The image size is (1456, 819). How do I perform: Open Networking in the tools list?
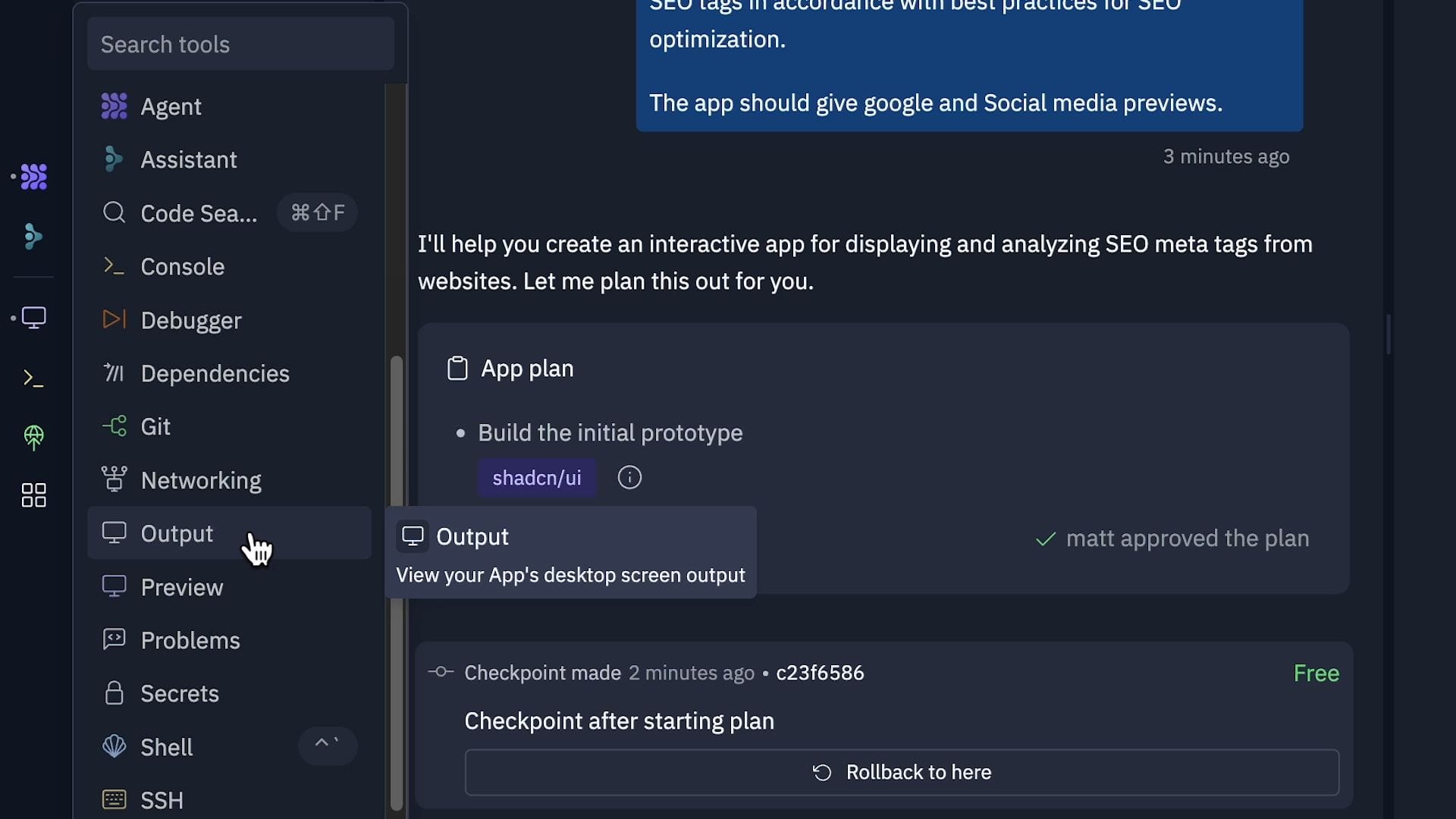(x=201, y=480)
